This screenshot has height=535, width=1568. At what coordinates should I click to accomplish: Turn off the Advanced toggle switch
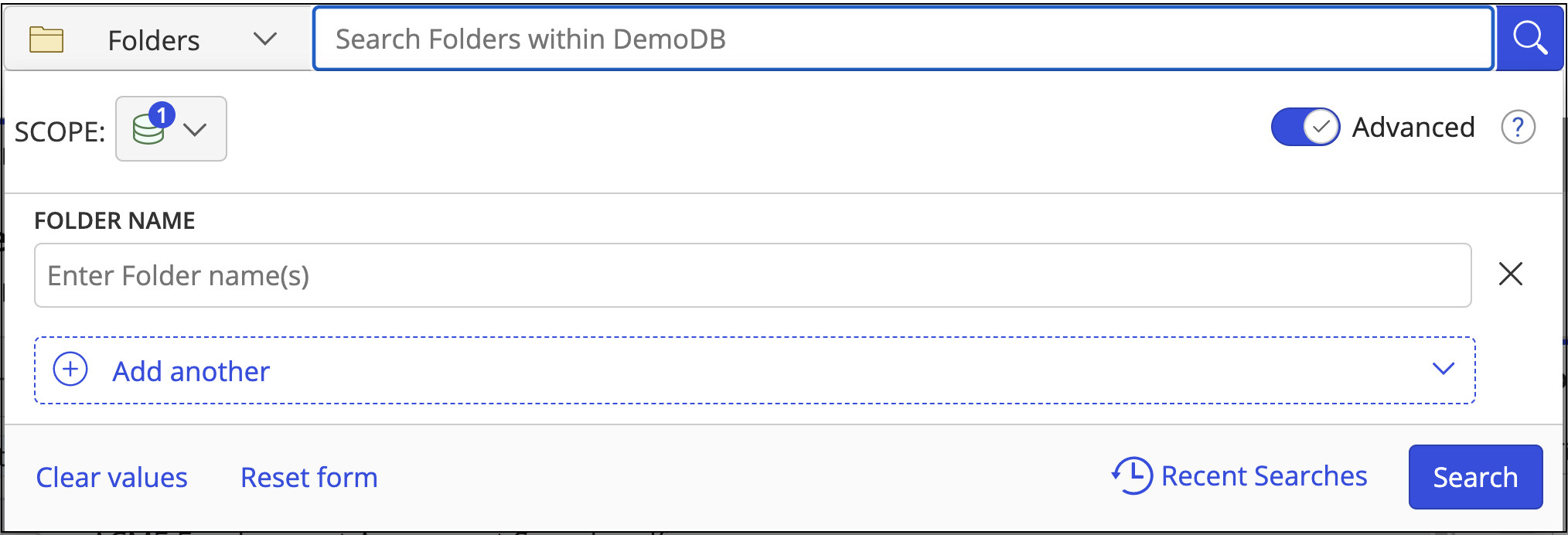[1305, 127]
